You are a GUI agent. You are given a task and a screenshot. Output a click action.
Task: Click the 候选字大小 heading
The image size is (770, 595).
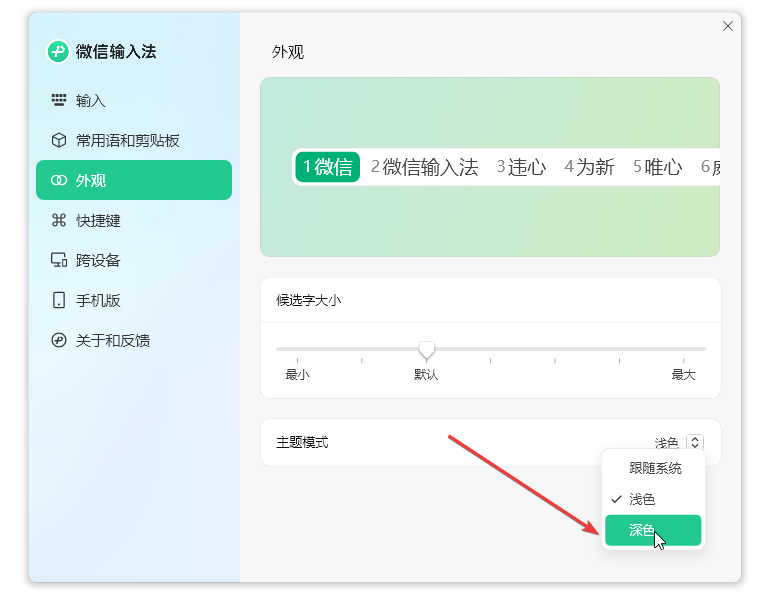click(308, 300)
